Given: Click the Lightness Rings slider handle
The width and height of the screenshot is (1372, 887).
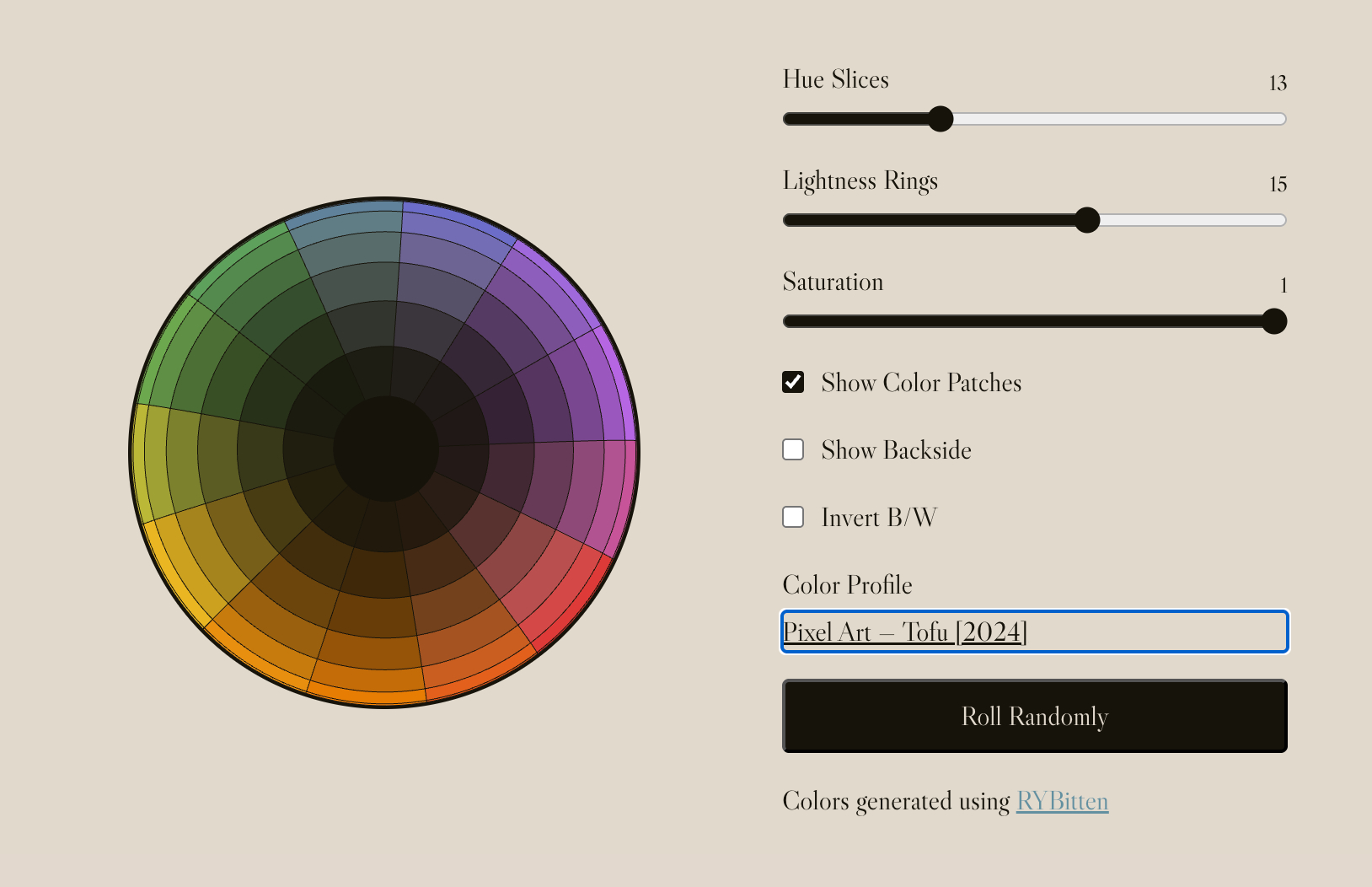Looking at the screenshot, I should [x=1087, y=220].
